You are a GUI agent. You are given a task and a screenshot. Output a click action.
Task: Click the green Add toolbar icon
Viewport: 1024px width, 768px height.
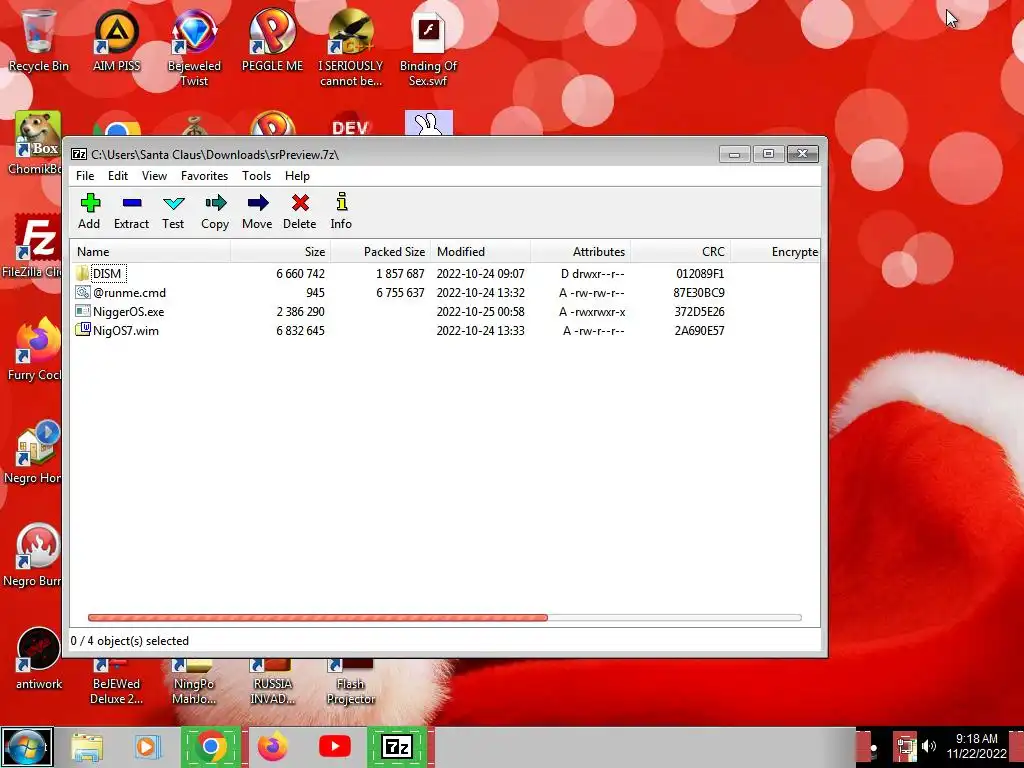90,203
